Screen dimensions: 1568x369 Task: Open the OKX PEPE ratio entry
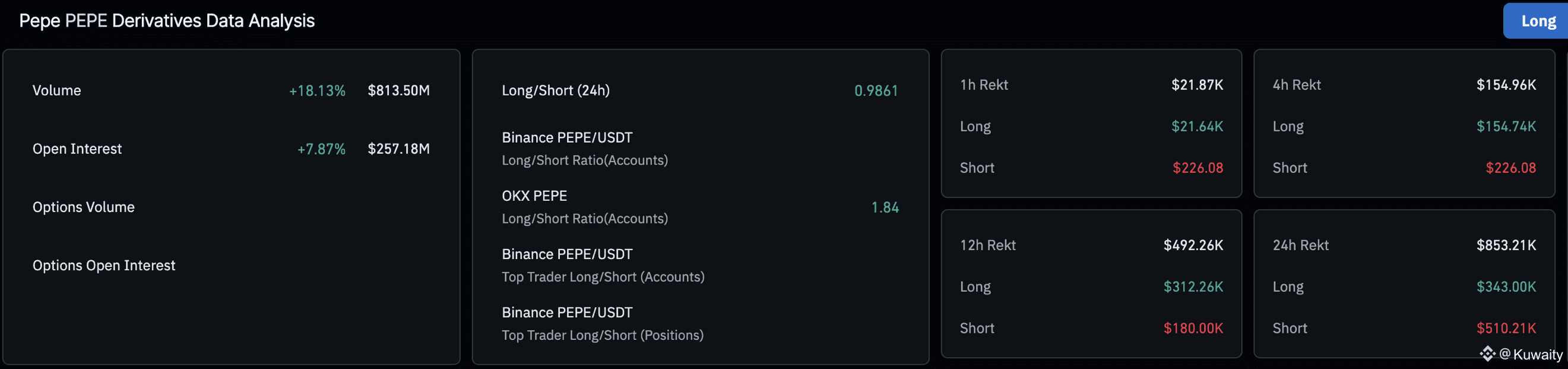(534, 196)
